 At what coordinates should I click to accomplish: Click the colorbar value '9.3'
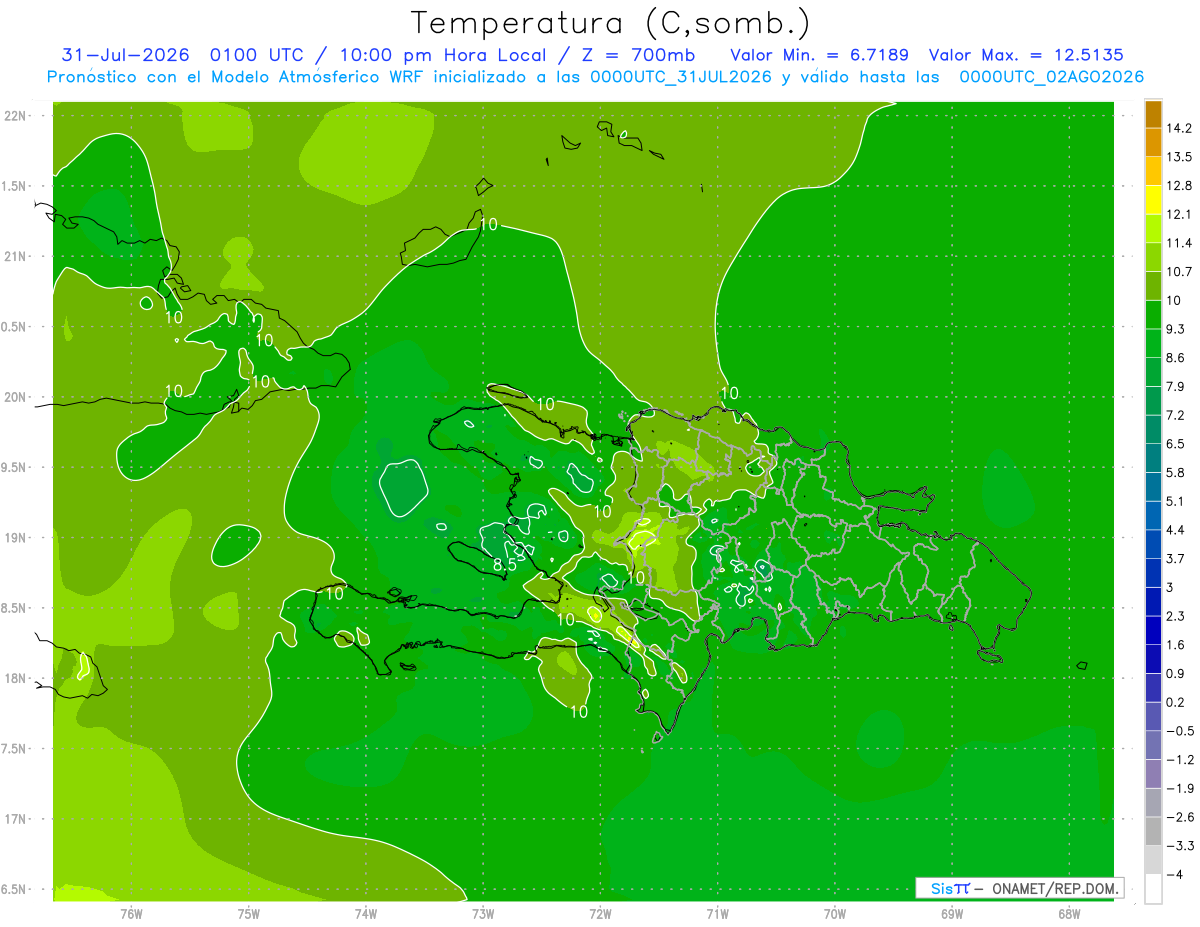[x=1176, y=329]
